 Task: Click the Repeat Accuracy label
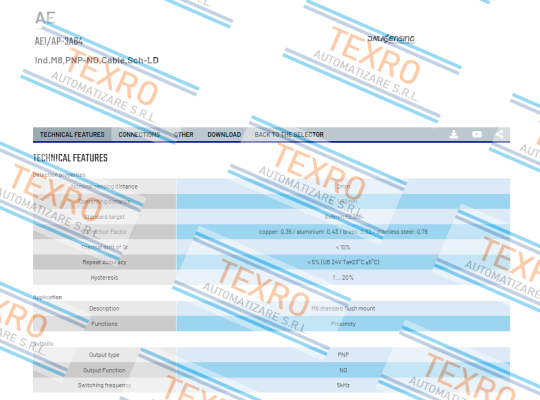104,262
